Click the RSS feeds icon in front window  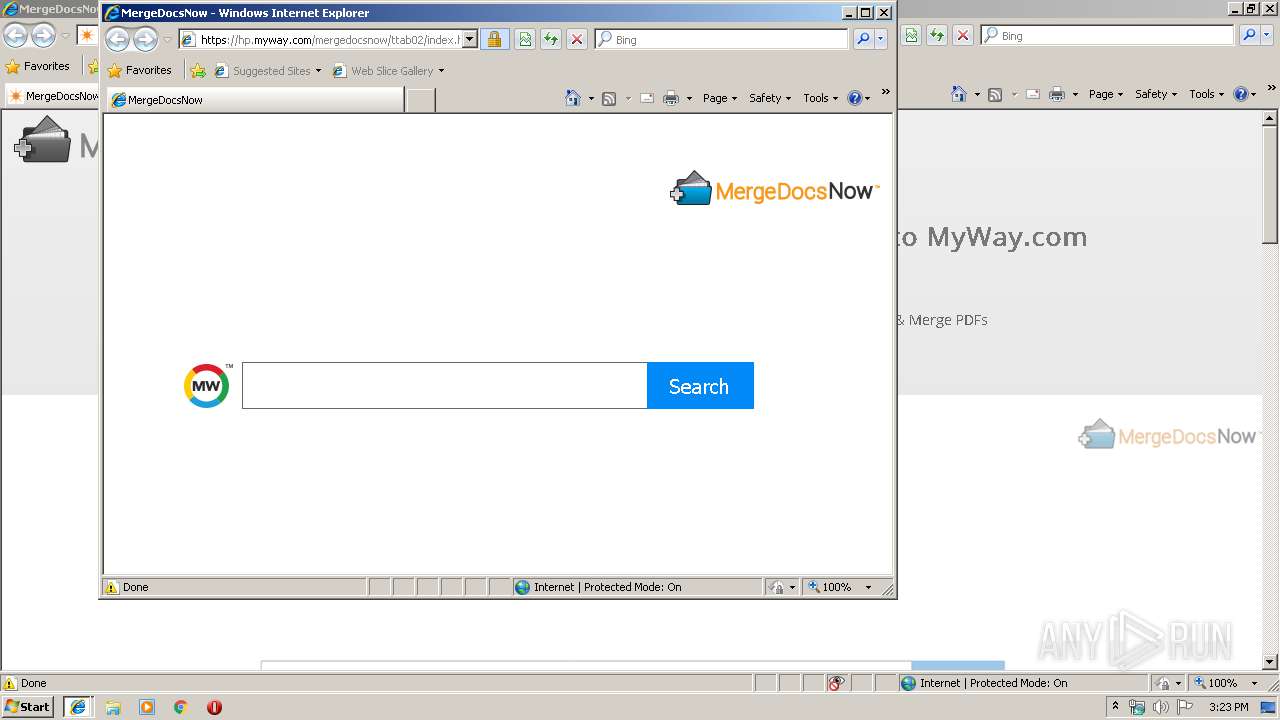click(608, 97)
